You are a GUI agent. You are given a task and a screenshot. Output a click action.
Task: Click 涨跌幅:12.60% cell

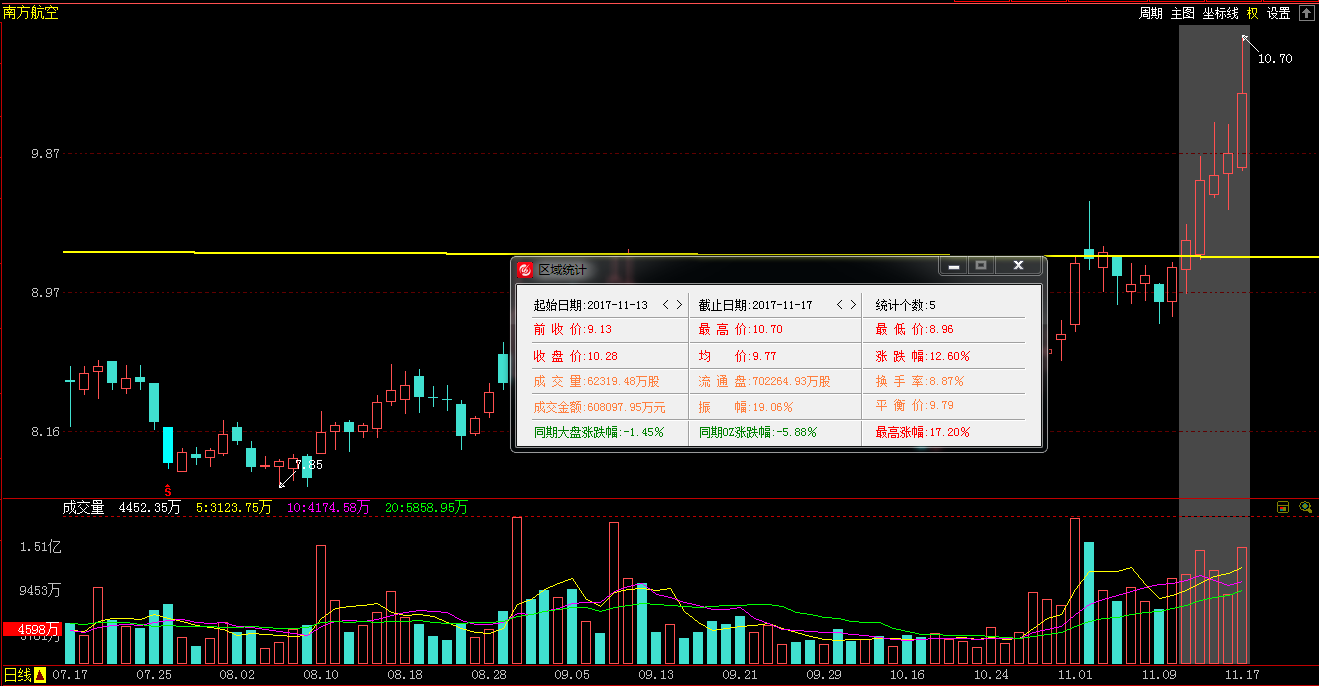(923, 356)
